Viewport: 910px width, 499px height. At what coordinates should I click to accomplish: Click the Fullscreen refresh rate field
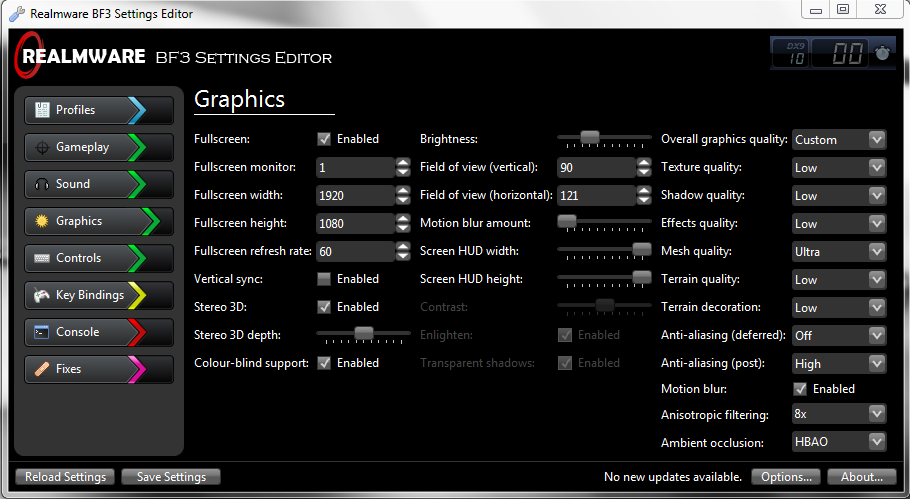point(356,251)
